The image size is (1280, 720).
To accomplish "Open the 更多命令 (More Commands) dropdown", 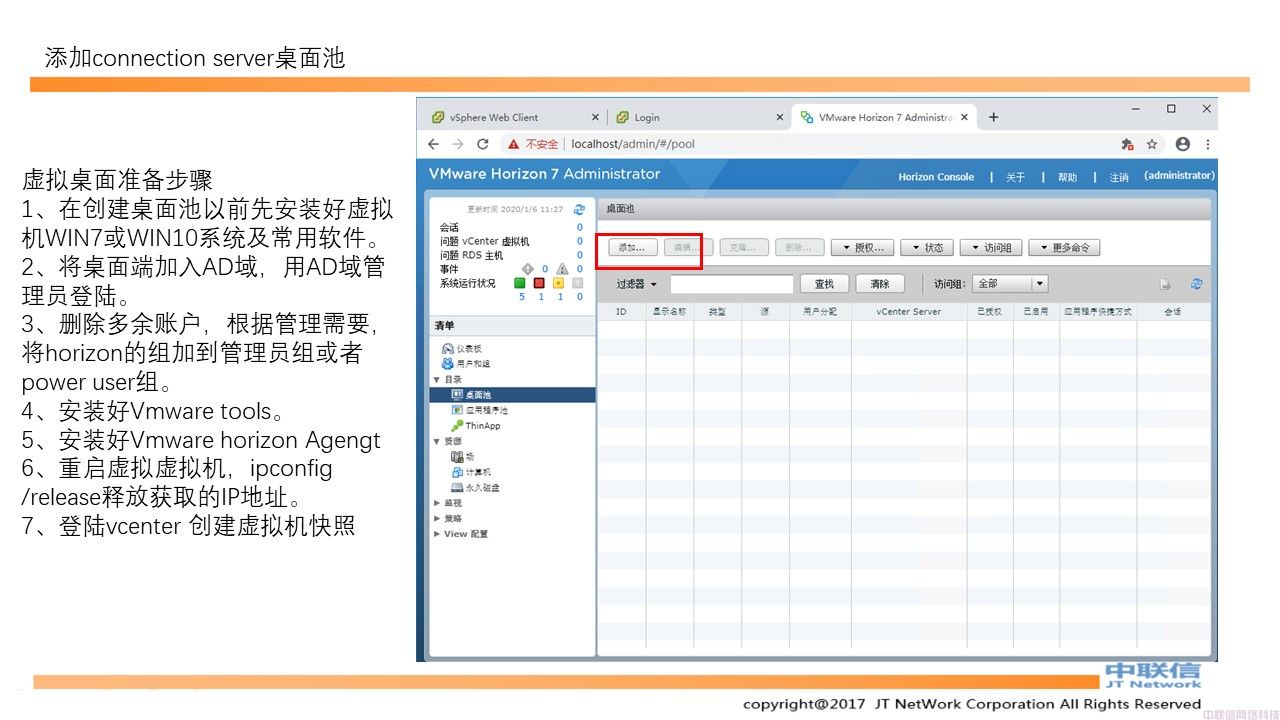I will (x=1064, y=248).
